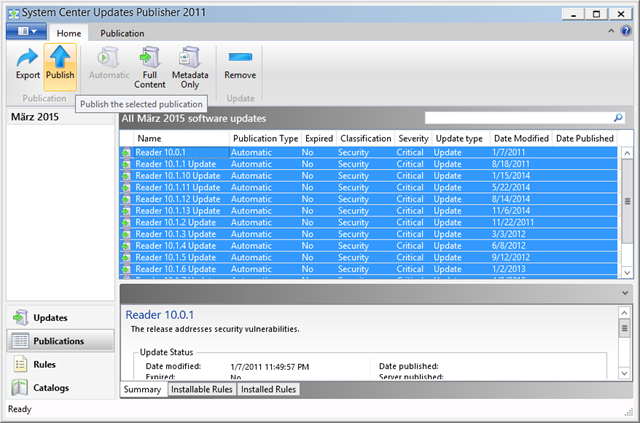Sort by Publication Type column
This screenshot has width=640, height=423.
(x=266, y=138)
